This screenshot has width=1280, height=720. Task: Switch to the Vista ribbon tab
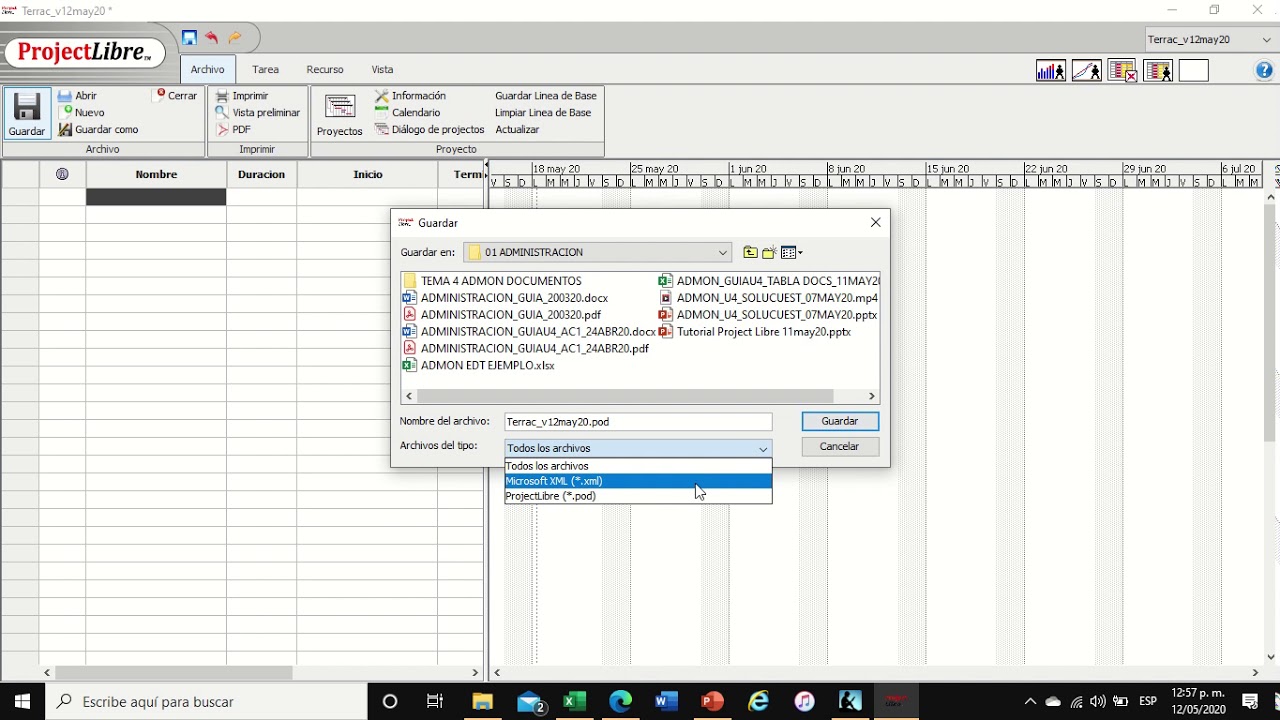(x=382, y=70)
